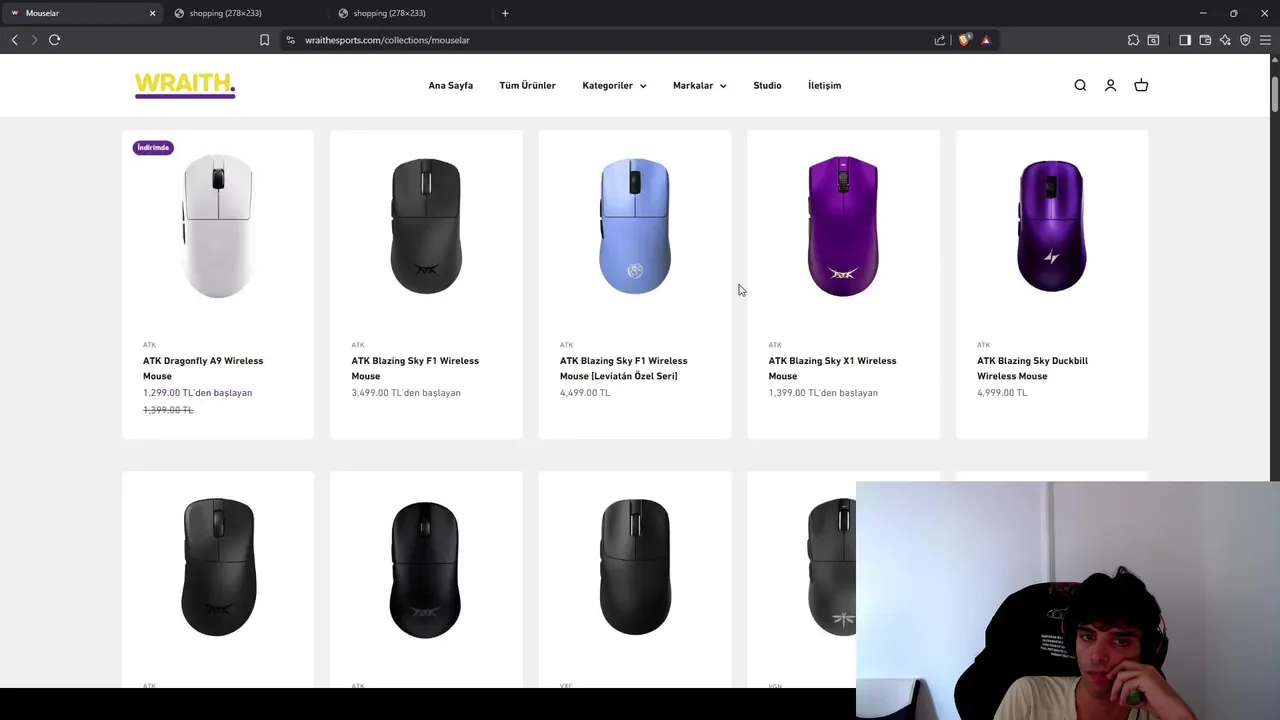Click the purple ATK Blazing Sky X1 mouse image
Image resolution: width=1280 pixels, height=720 pixels.
843,226
